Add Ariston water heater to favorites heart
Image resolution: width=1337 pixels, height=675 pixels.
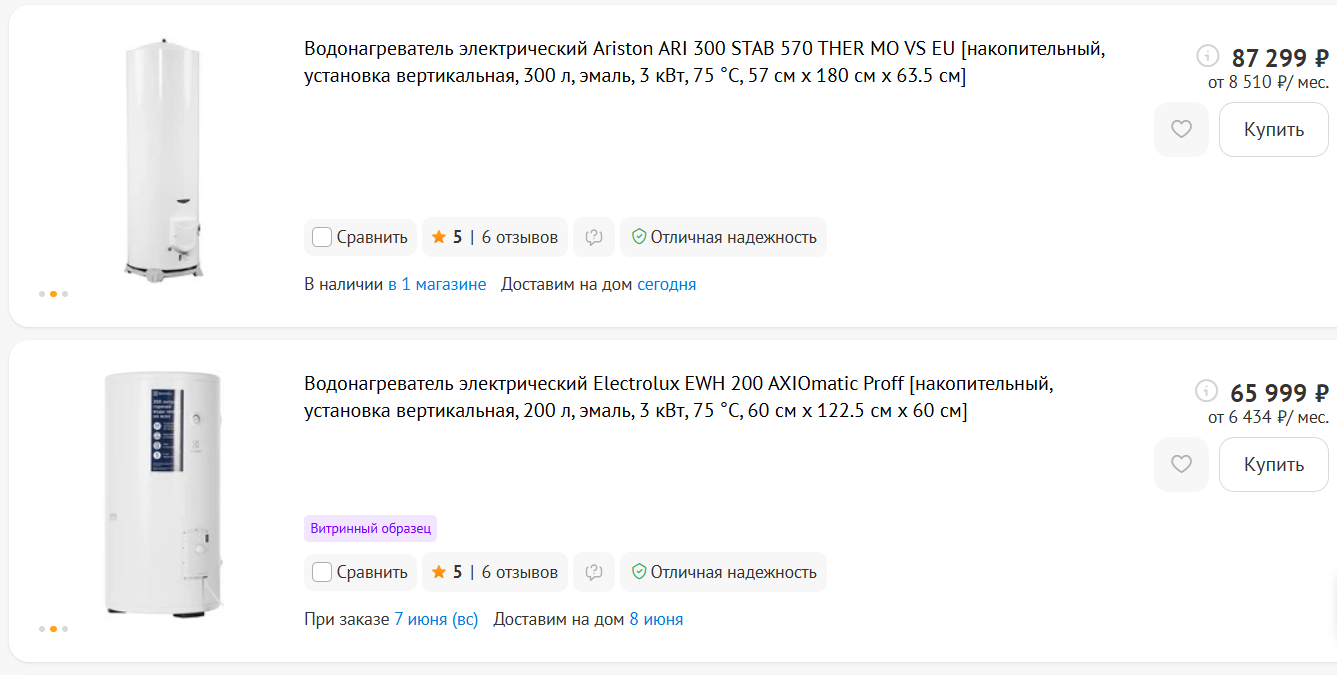click(1181, 130)
